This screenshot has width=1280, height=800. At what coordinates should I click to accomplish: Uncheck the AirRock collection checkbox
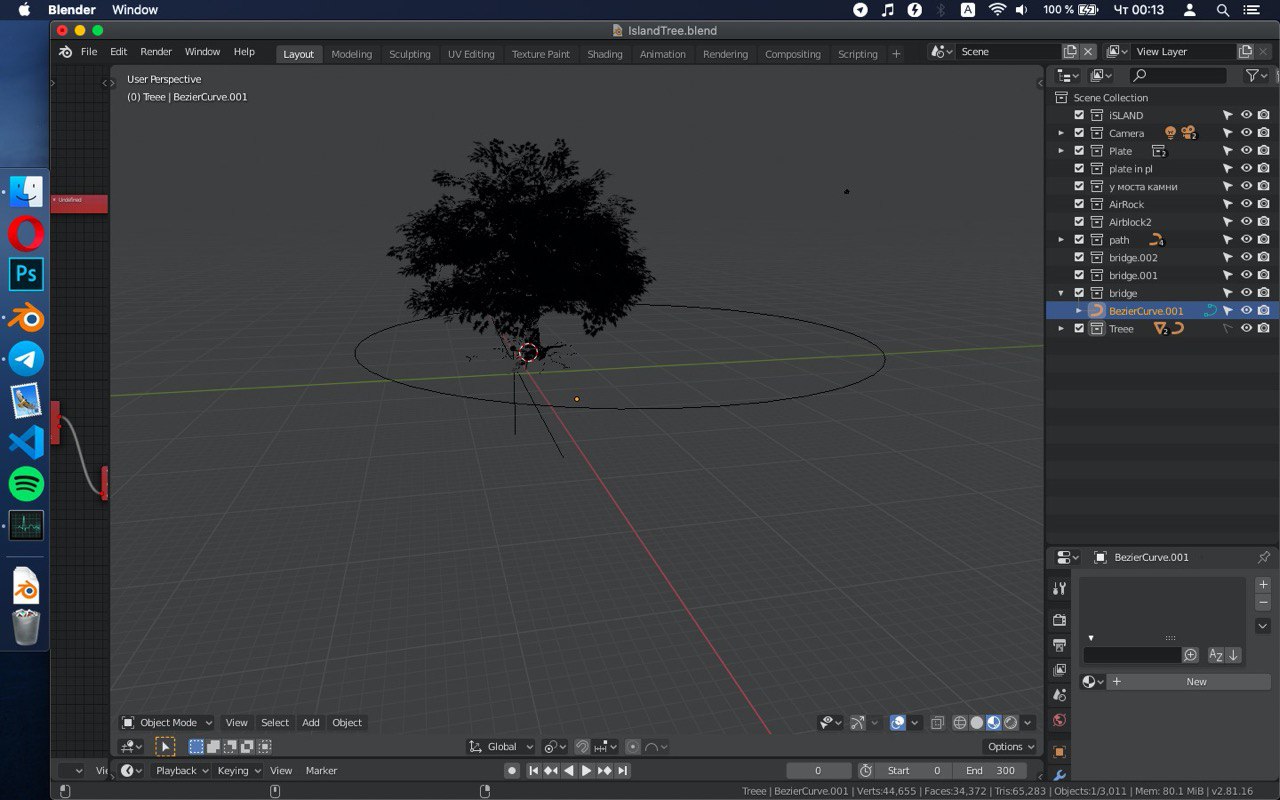(x=1079, y=204)
